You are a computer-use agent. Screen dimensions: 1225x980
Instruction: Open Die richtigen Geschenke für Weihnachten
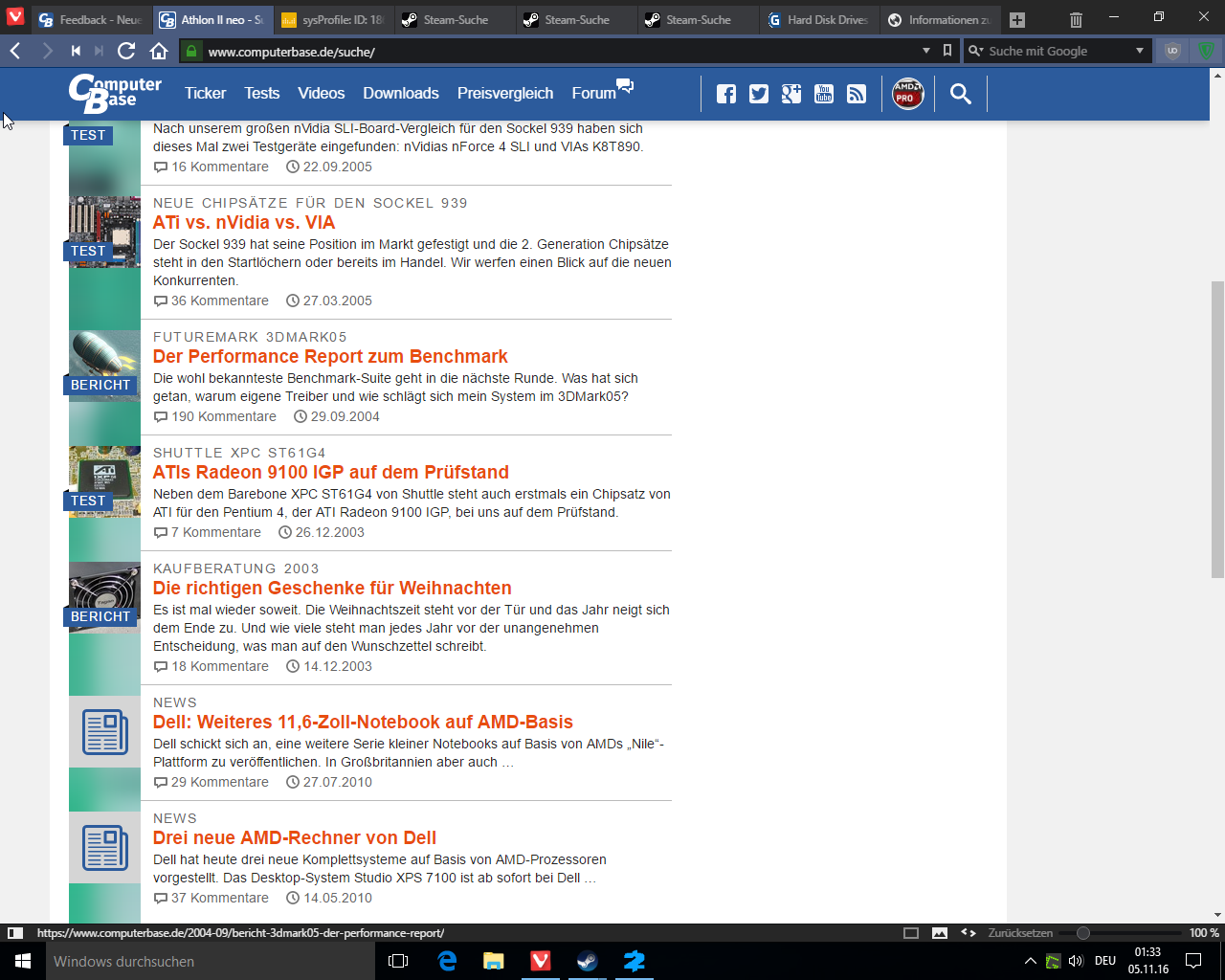pyautogui.click(x=332, y=588)
